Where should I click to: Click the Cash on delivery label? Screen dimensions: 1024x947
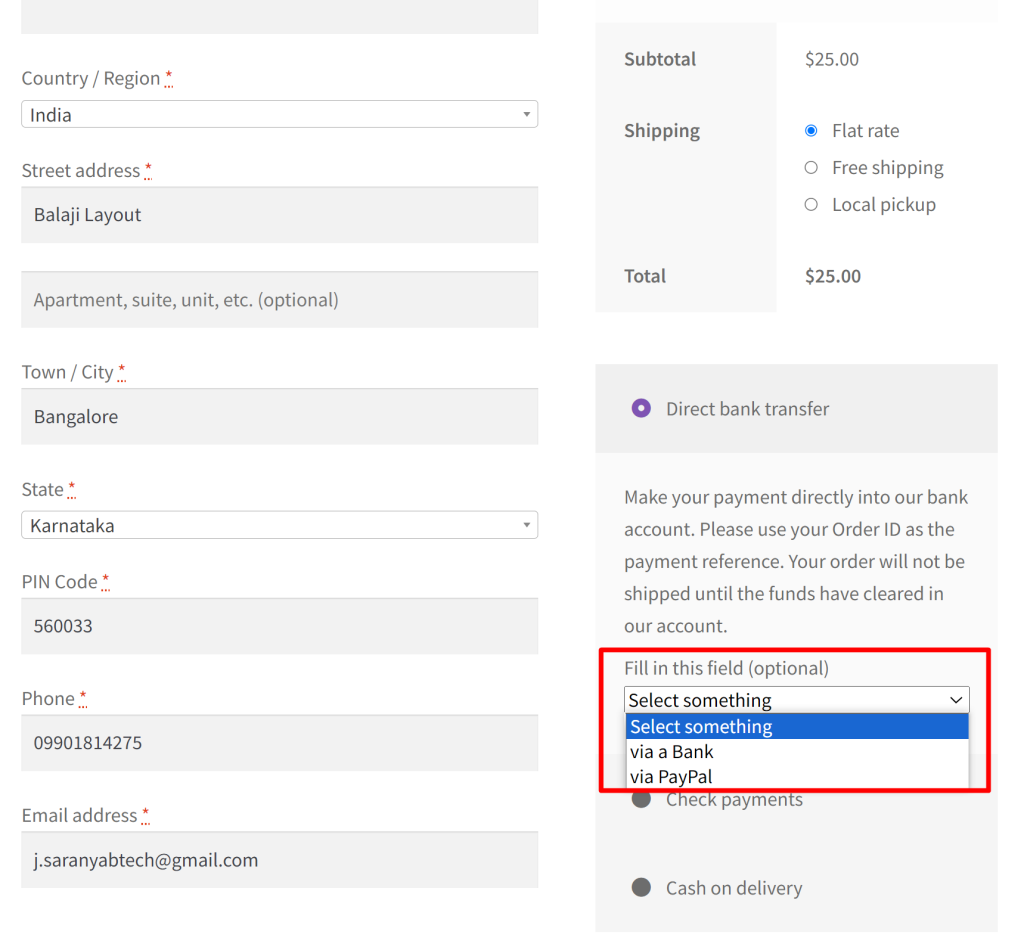[734, 888]
